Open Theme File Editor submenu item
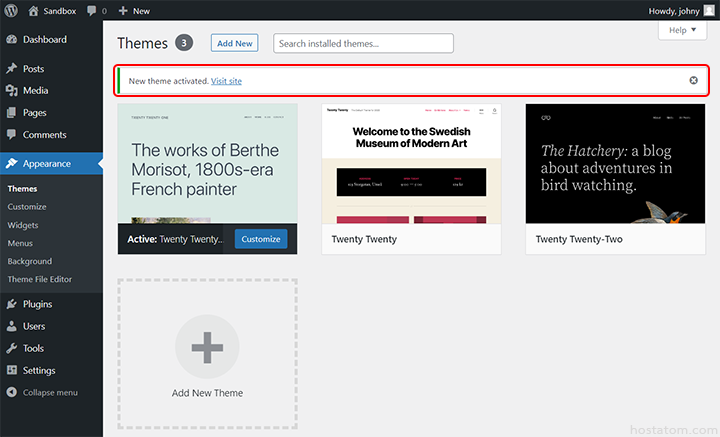 [x=40, y=279]
